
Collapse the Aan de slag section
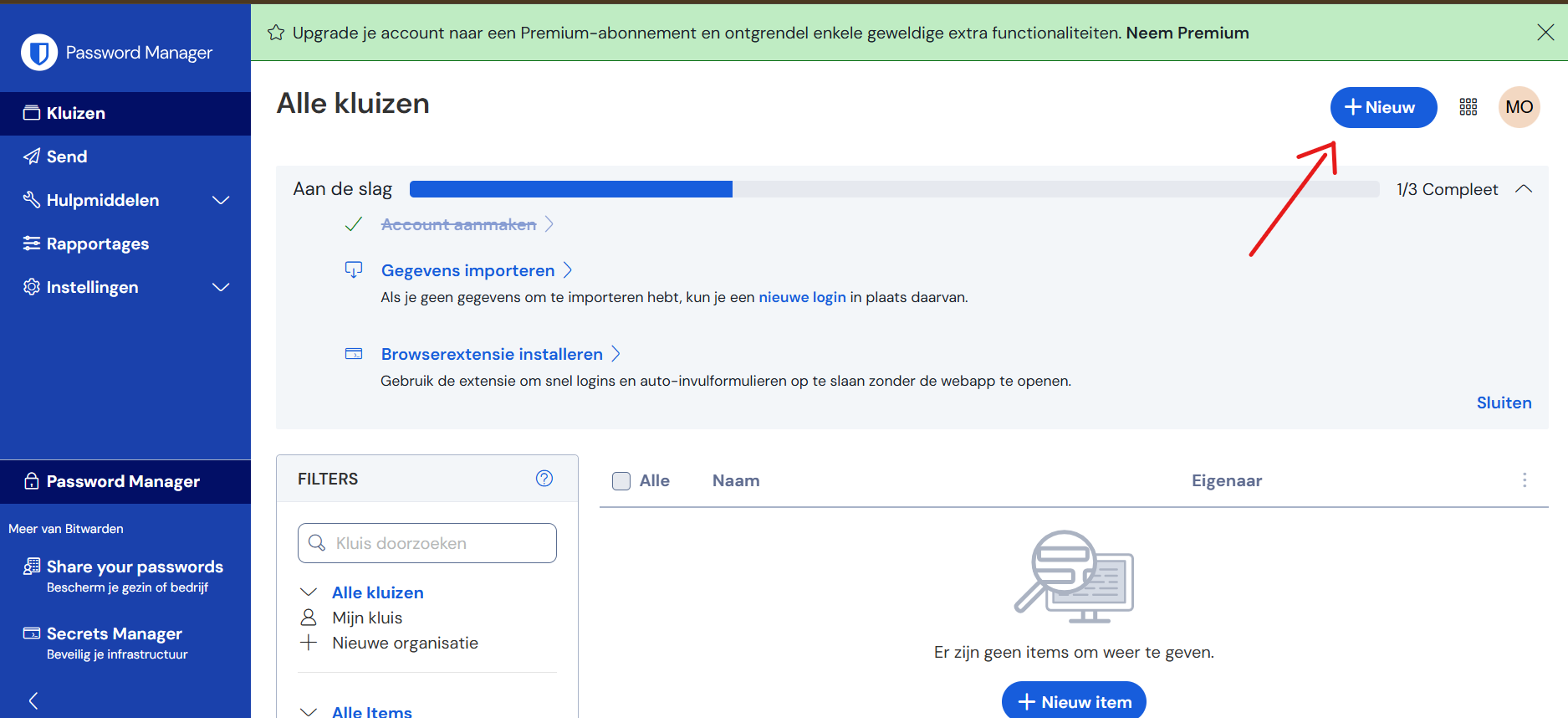pos(1524,189)
